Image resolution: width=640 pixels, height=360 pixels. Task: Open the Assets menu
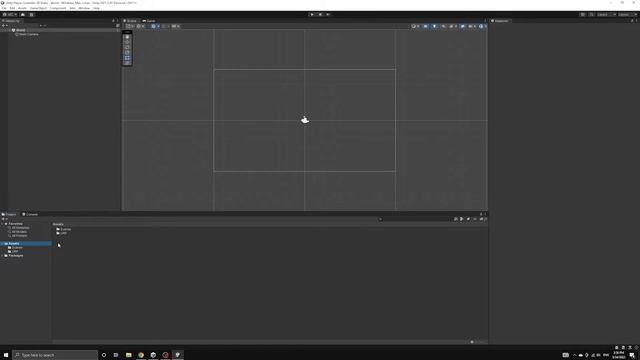(x=22, y=8)
